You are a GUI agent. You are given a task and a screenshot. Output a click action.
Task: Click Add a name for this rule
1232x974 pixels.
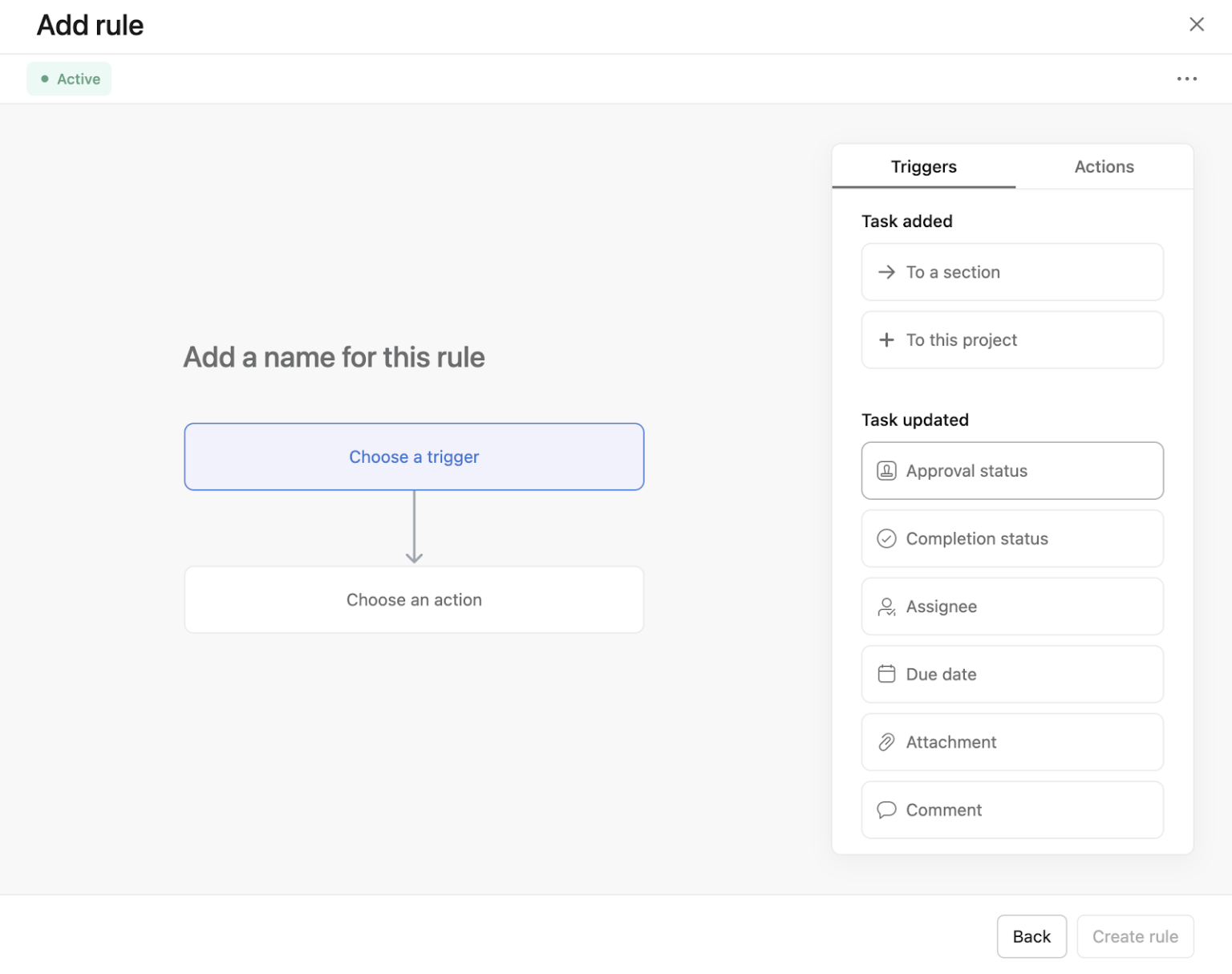334,357
